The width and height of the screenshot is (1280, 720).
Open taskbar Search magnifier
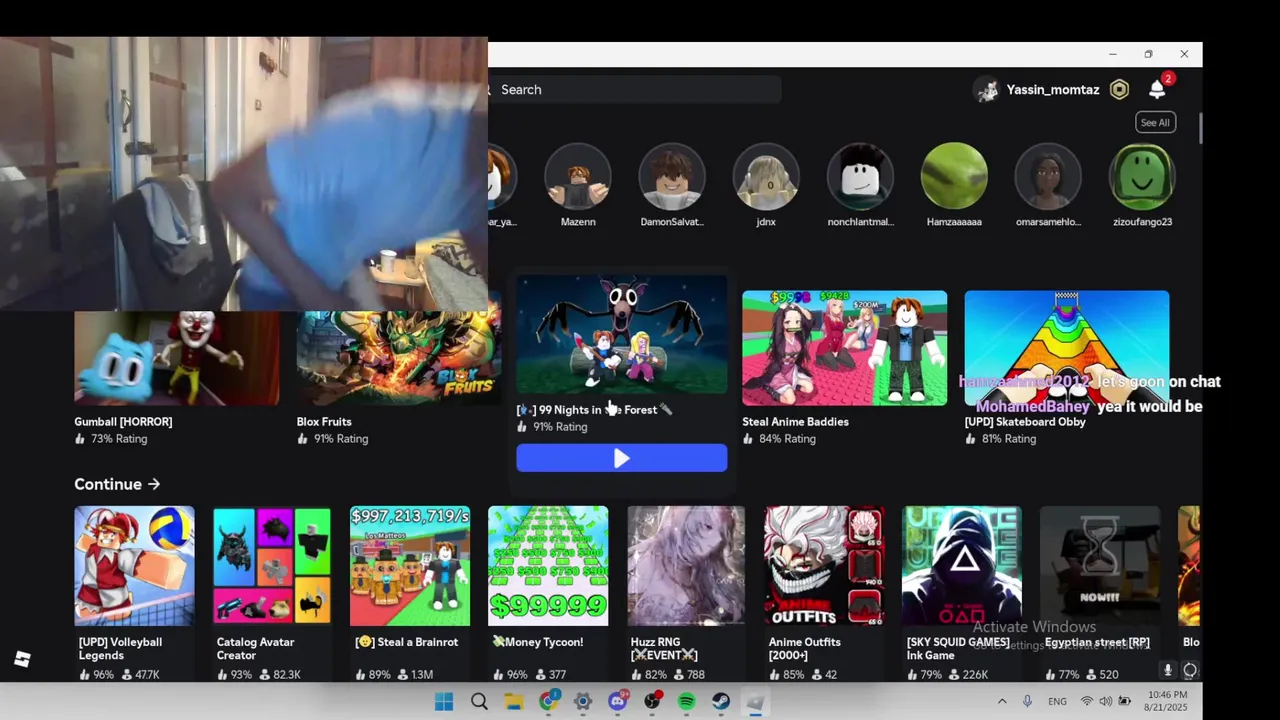coord(479,702)
